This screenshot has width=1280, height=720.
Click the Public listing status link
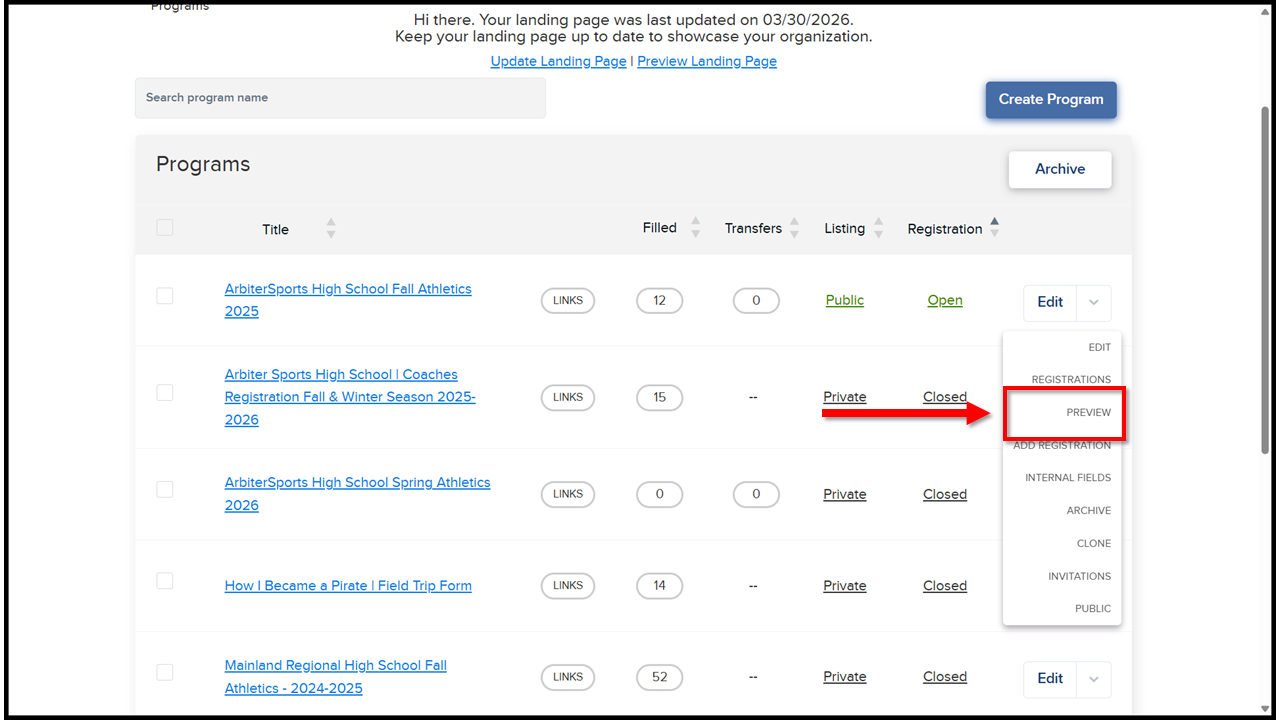(x=845, y=300)
